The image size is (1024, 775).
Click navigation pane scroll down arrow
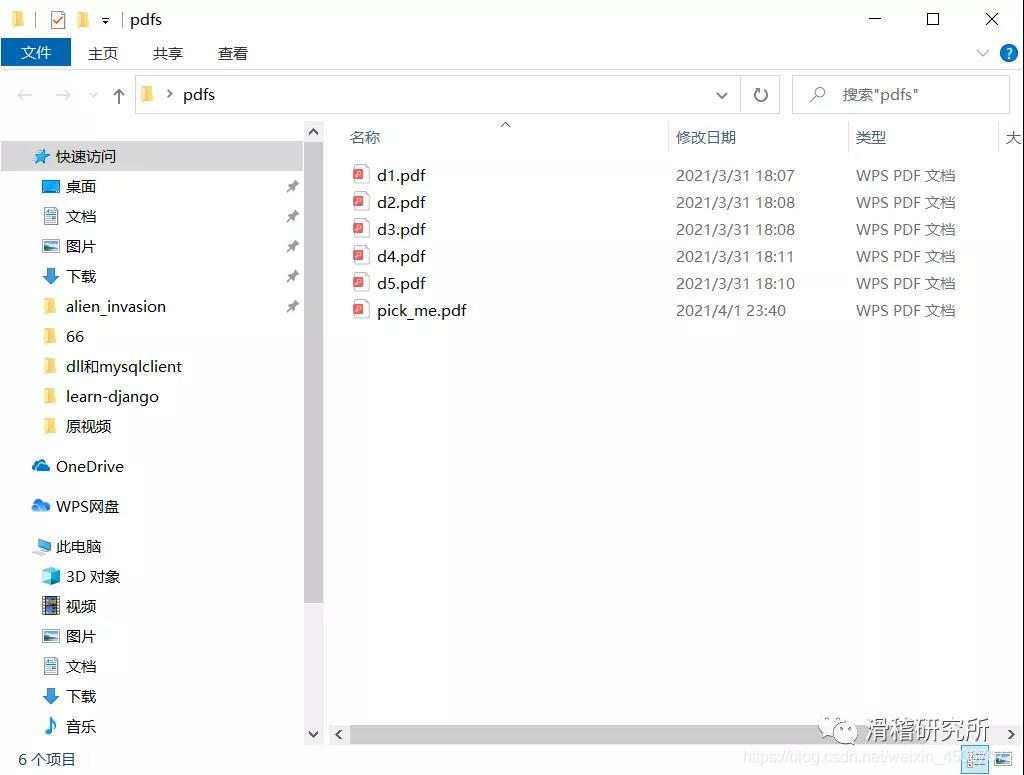(313, 735)
